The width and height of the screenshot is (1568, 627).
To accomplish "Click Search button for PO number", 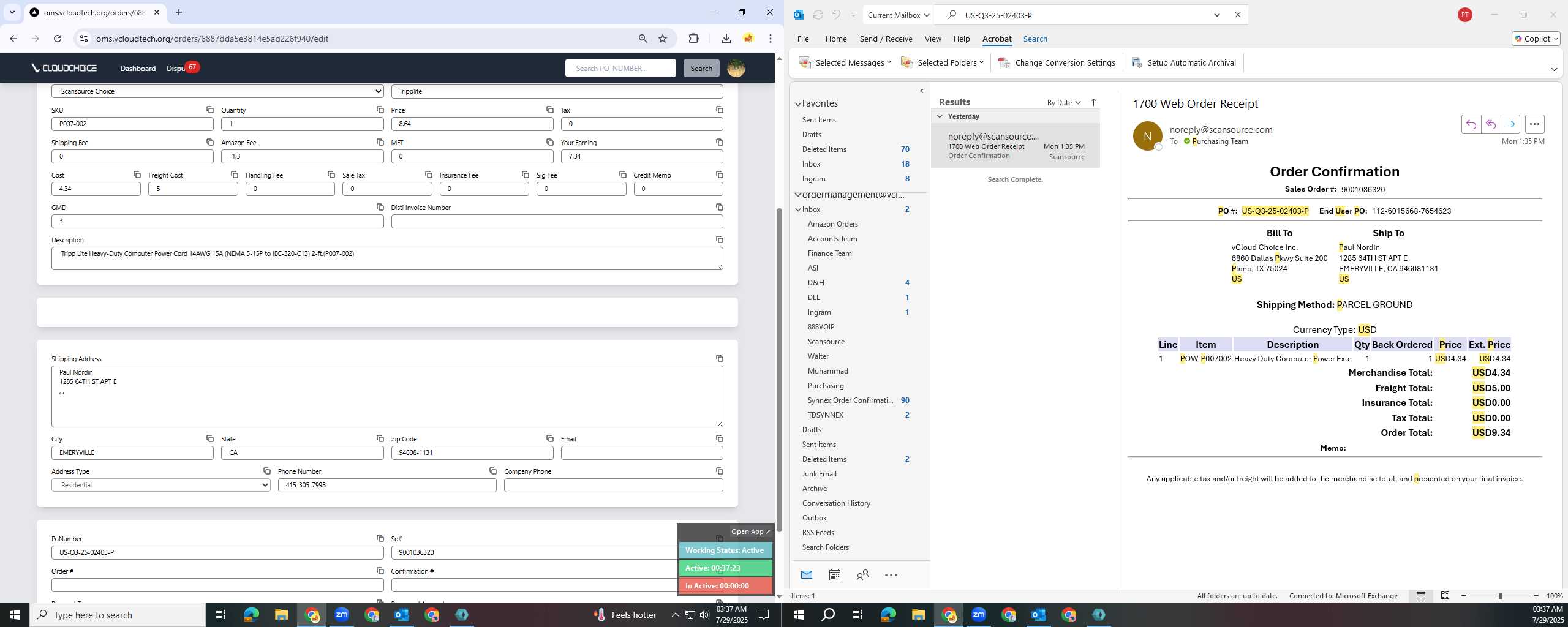I will 701,68.
